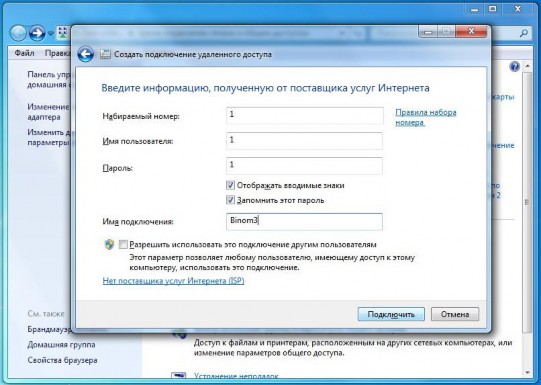Toggle 'Запомнить этот пароль' checkbox
The width and height of the screenshot is (541, 385).
click(230, 200)
